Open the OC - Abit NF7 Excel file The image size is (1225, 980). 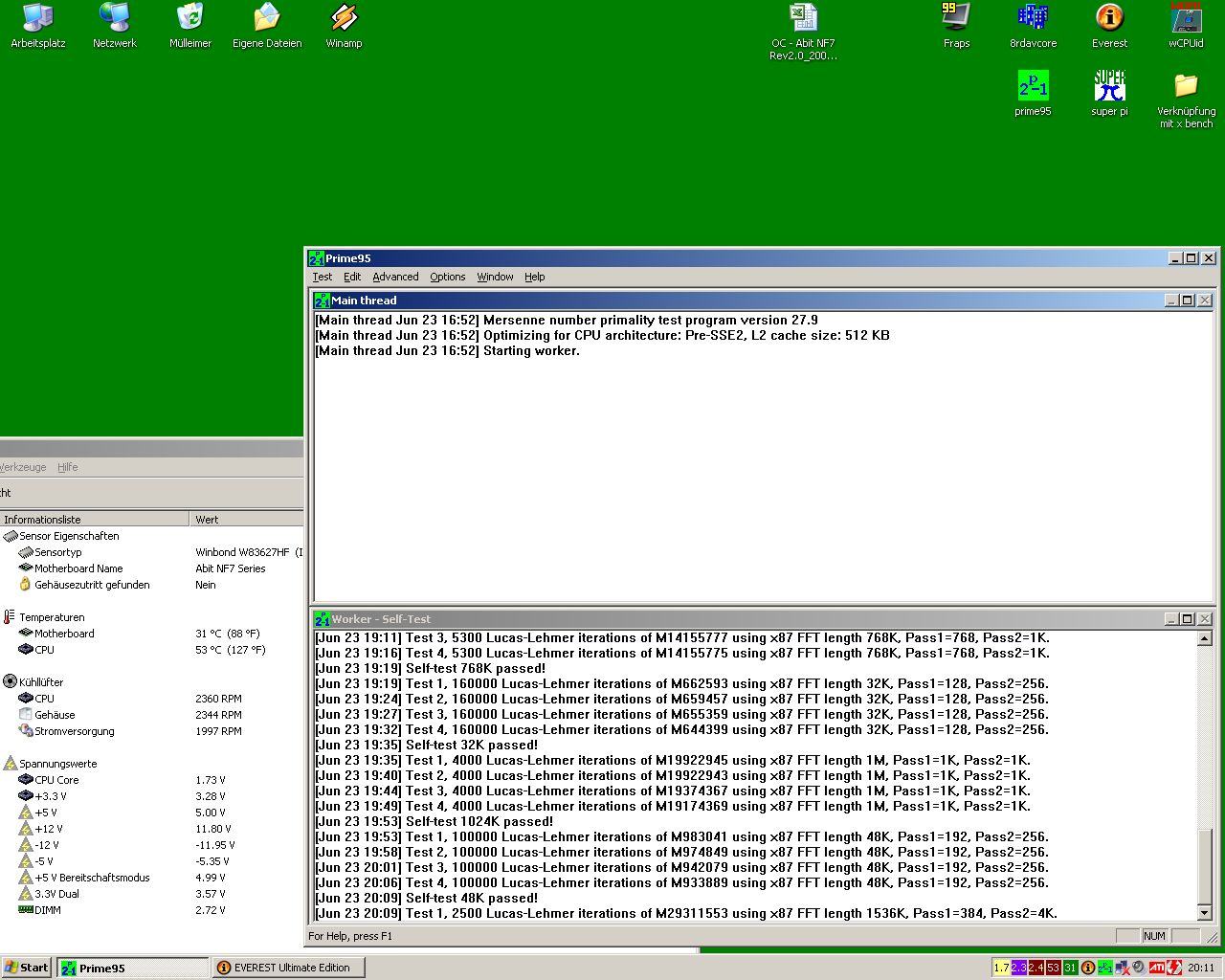[803, 32]
